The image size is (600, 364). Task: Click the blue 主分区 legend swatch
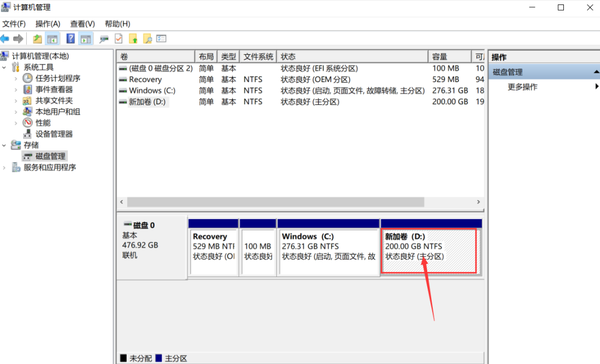159,358
